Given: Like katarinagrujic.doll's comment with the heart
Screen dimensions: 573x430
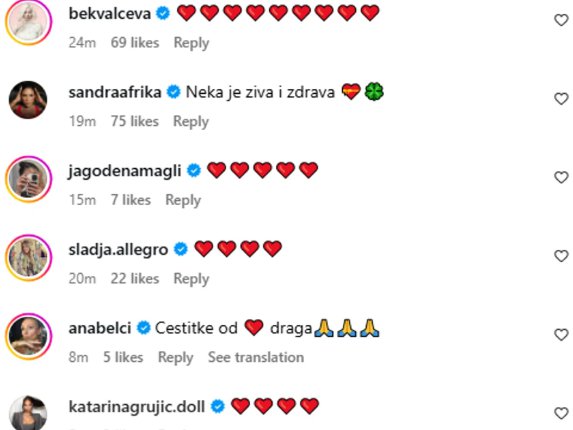Looking at the screenshot, I should pyautogui.click(x=561, y=413).
